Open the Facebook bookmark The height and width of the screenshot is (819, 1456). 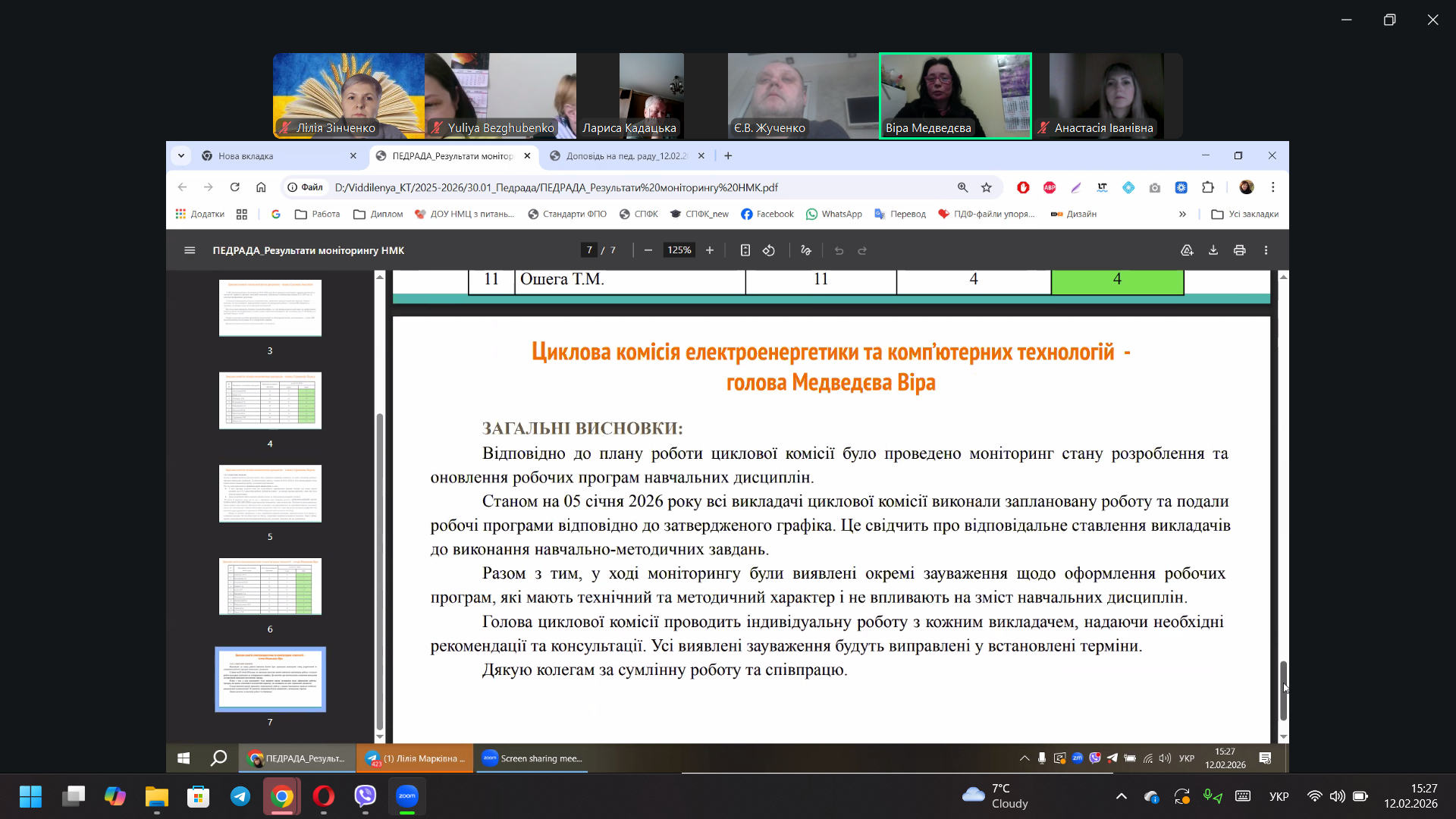(767, 214)
